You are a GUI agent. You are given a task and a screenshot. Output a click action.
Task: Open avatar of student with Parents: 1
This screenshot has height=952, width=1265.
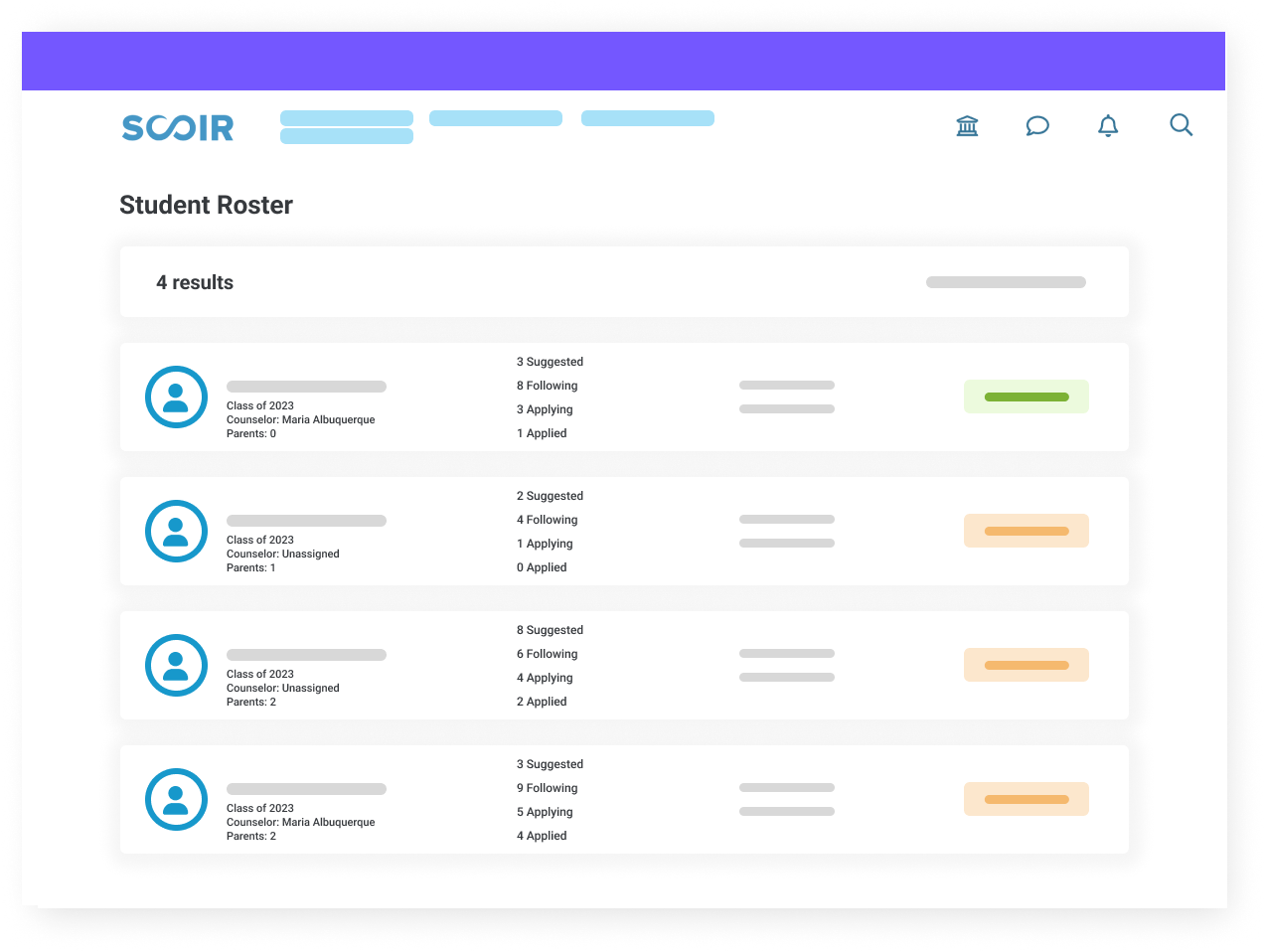point(176,532)
